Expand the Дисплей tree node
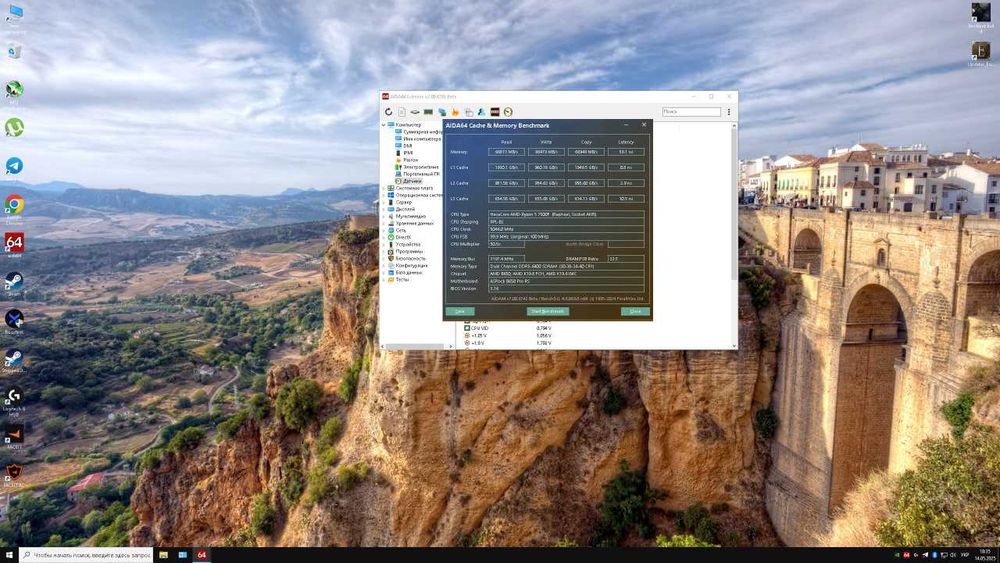1000x563 pixels. [384, 209]
